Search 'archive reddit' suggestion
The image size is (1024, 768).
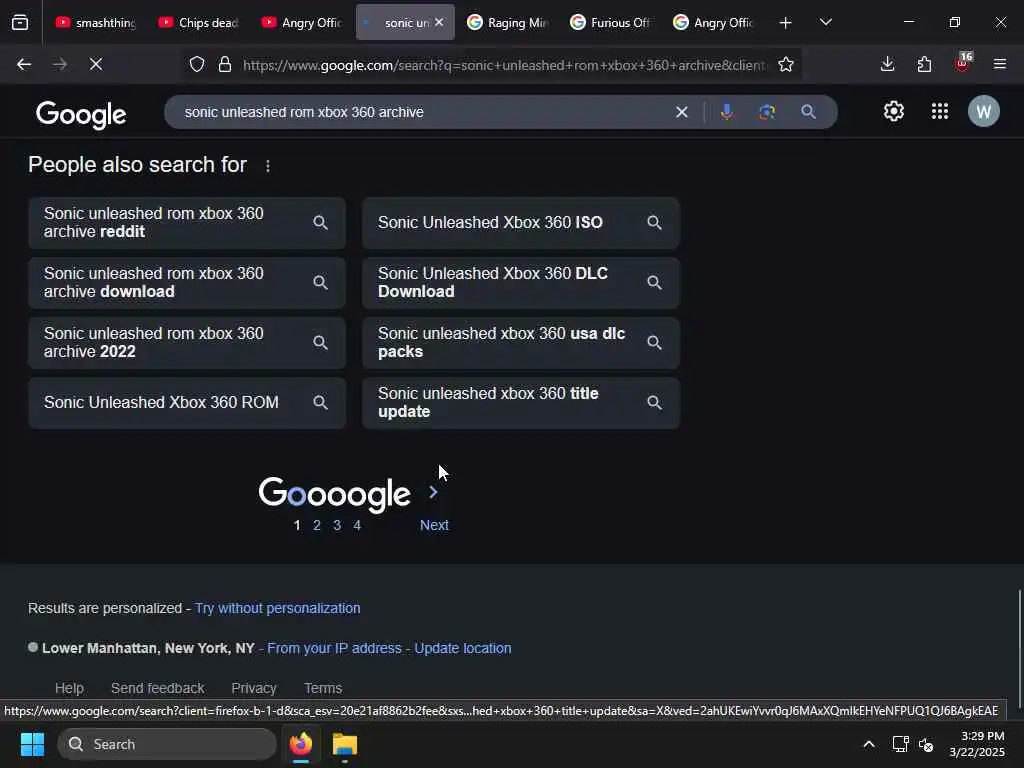point(187,223)
